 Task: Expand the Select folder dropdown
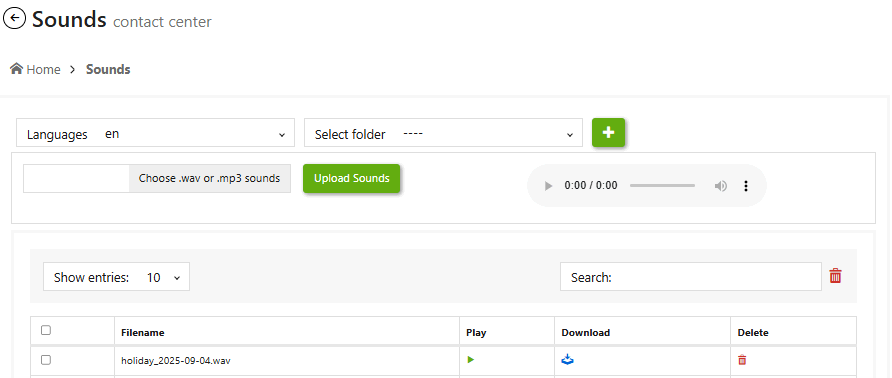(443, 133)
